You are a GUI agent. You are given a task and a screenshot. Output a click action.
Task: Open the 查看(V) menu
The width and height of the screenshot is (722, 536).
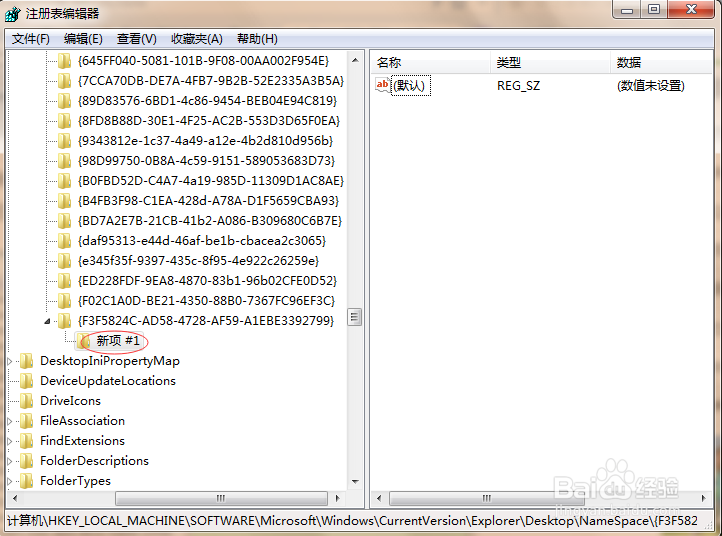tap(136, 39)
